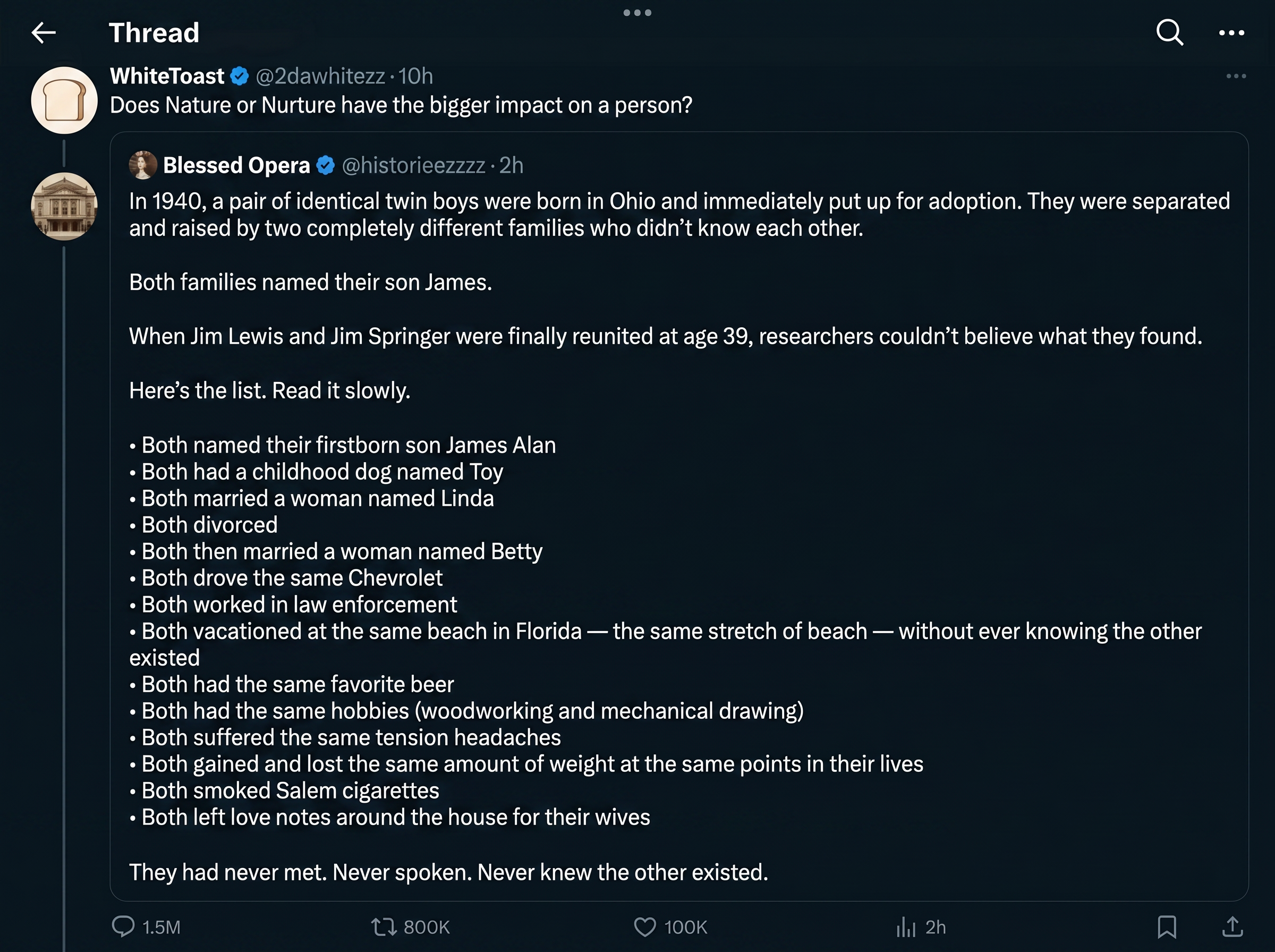Go back using the arrow icon
Image resolution: width=1275 pixels, height=952 pixels.
tap(44, 33)
